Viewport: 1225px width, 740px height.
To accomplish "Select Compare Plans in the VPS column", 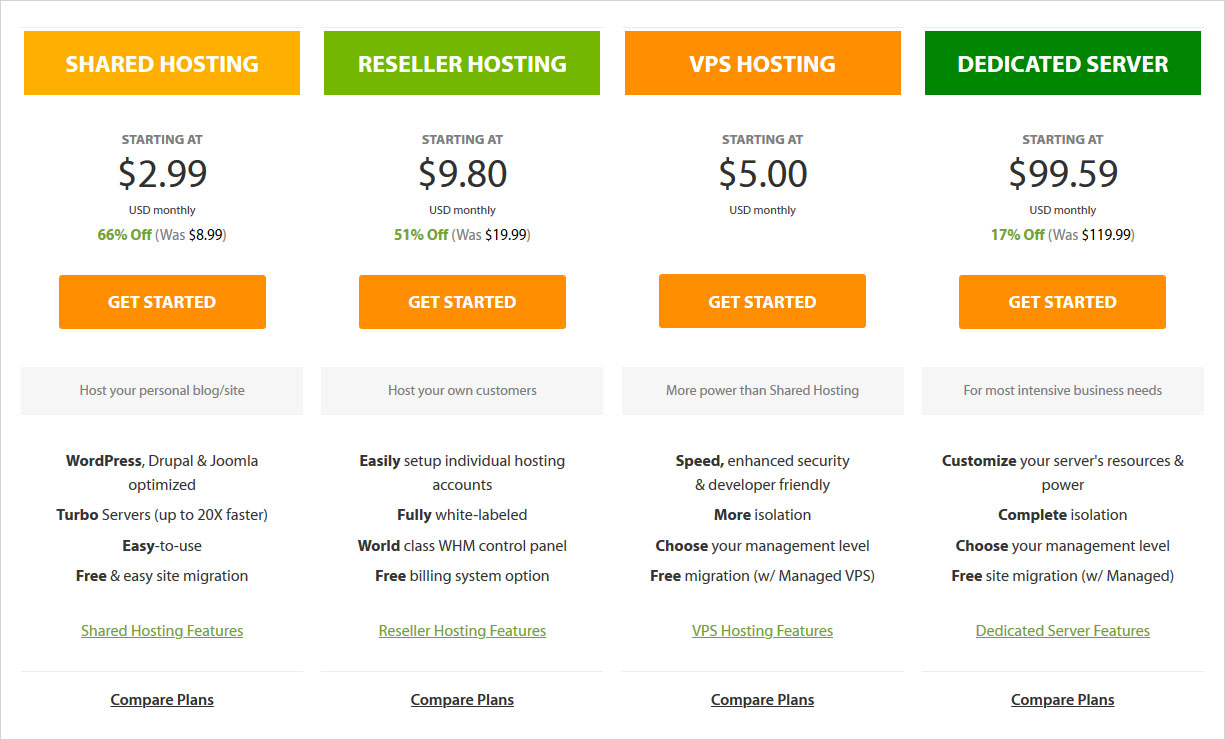I will 762,700.
